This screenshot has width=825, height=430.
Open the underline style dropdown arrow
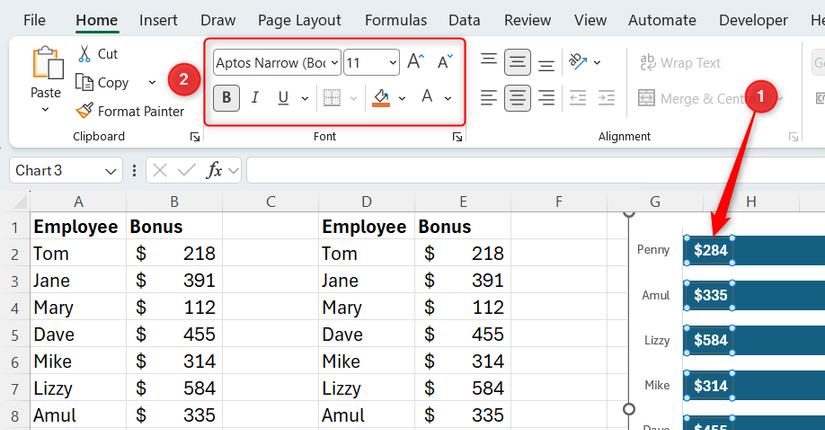(305, 98)
